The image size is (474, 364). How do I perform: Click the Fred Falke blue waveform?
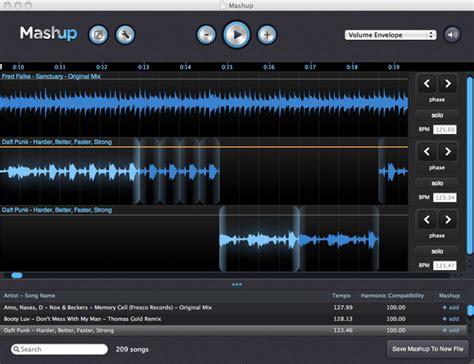[204, 103]
